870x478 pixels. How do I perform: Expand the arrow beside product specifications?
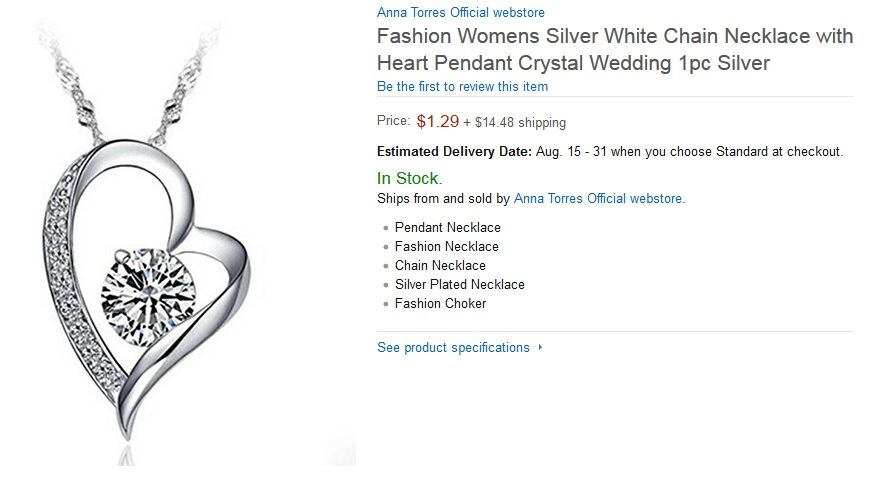point(540,348)
